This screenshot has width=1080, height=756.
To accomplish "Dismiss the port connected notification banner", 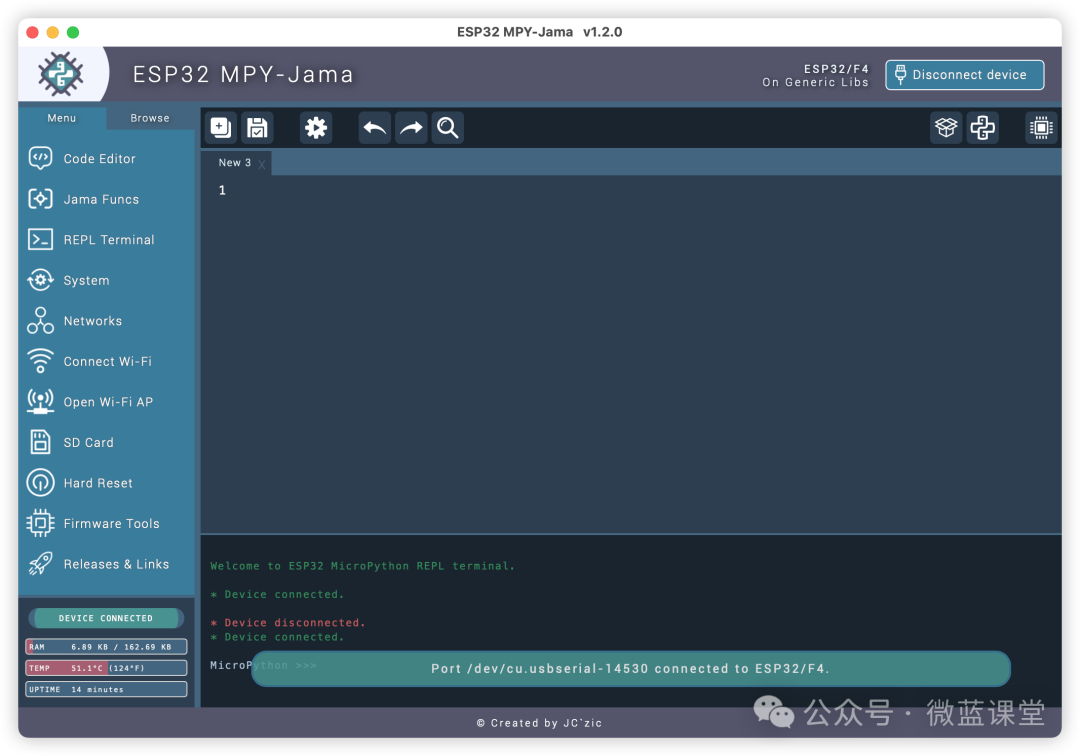I will 630,669.
